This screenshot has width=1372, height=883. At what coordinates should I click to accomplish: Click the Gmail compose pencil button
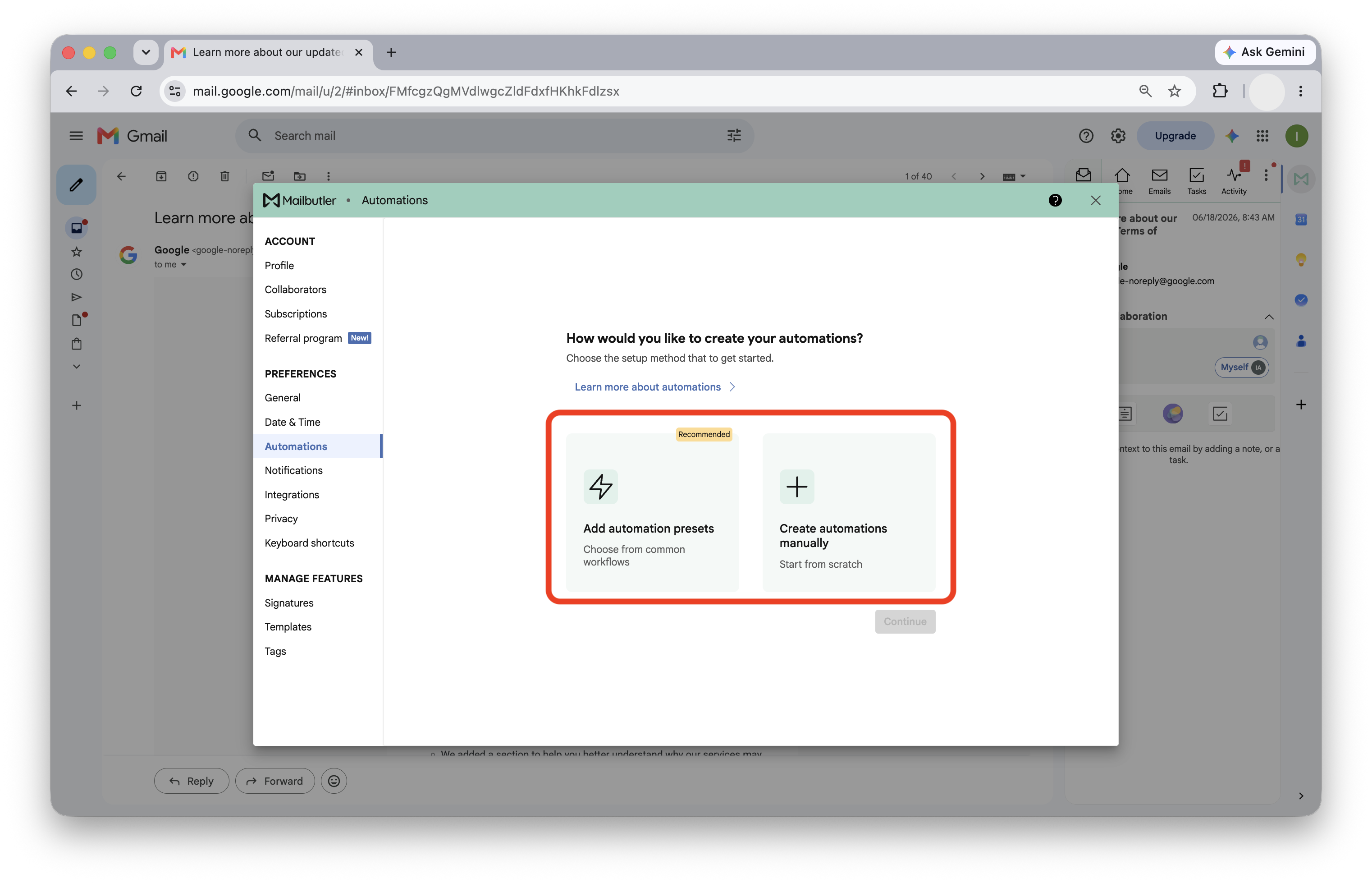pyautogui.click(x=76, y=184)
